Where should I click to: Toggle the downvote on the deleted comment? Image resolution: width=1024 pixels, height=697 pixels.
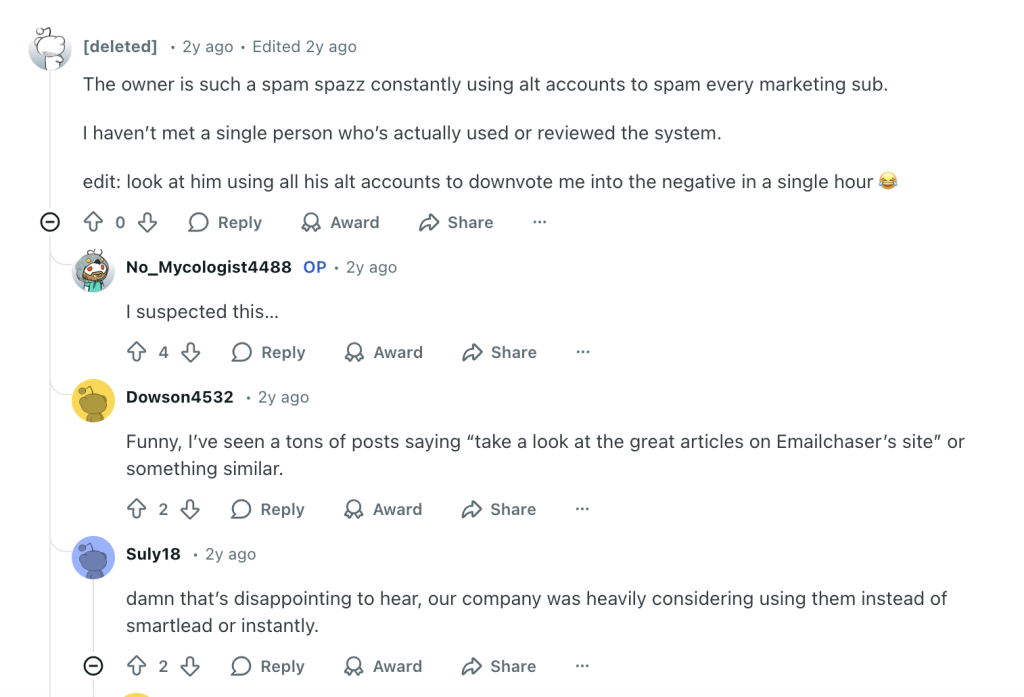(x=147, y=222)
